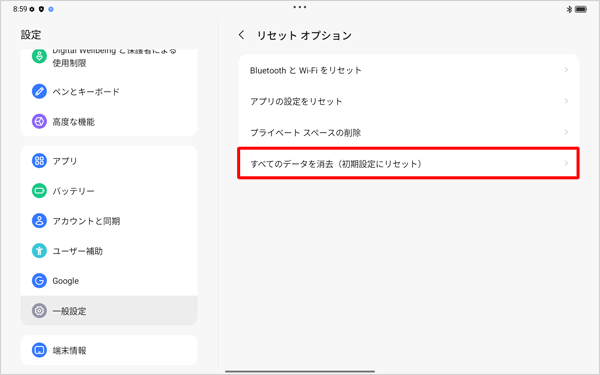Choose Bluetooth と Wi-Fi をリセット

[x=409, y=70]
